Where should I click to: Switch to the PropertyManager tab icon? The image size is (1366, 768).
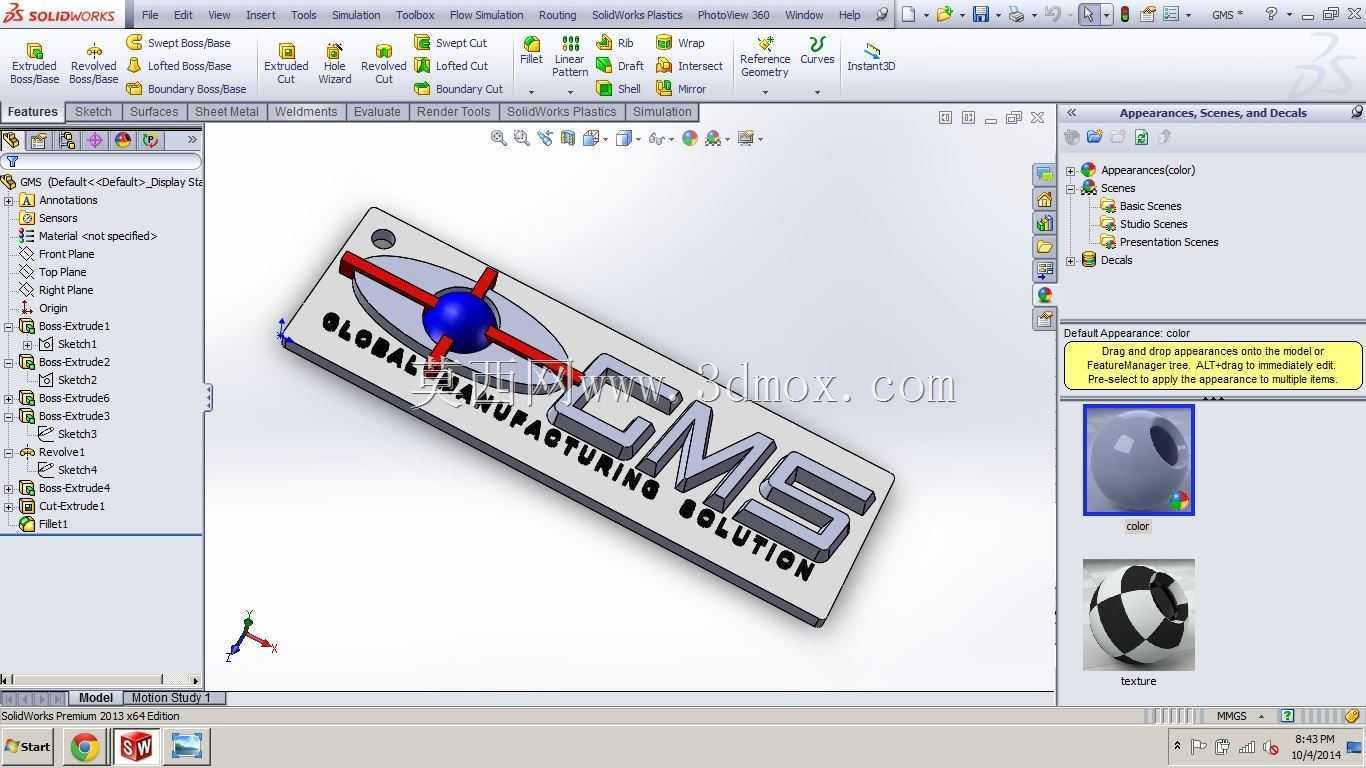(x=39, y=140)
